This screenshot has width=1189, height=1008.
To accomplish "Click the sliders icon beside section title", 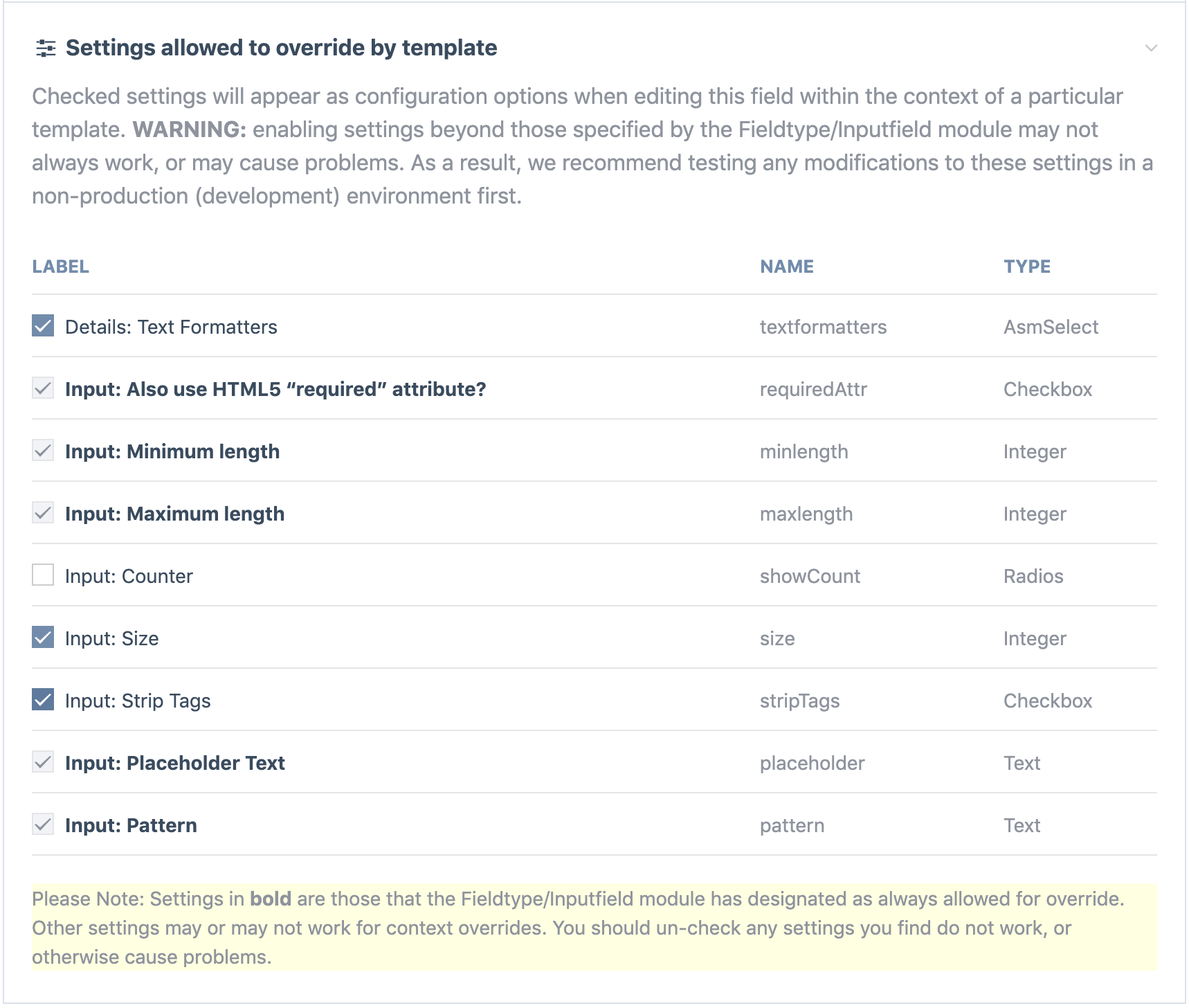I will pos(46,48).
